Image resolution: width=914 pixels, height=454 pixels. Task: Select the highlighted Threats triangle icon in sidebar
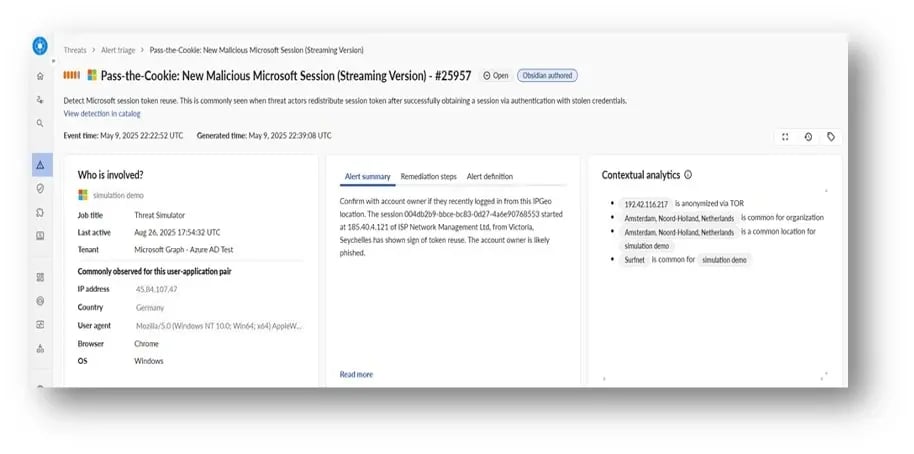point(40,165)
